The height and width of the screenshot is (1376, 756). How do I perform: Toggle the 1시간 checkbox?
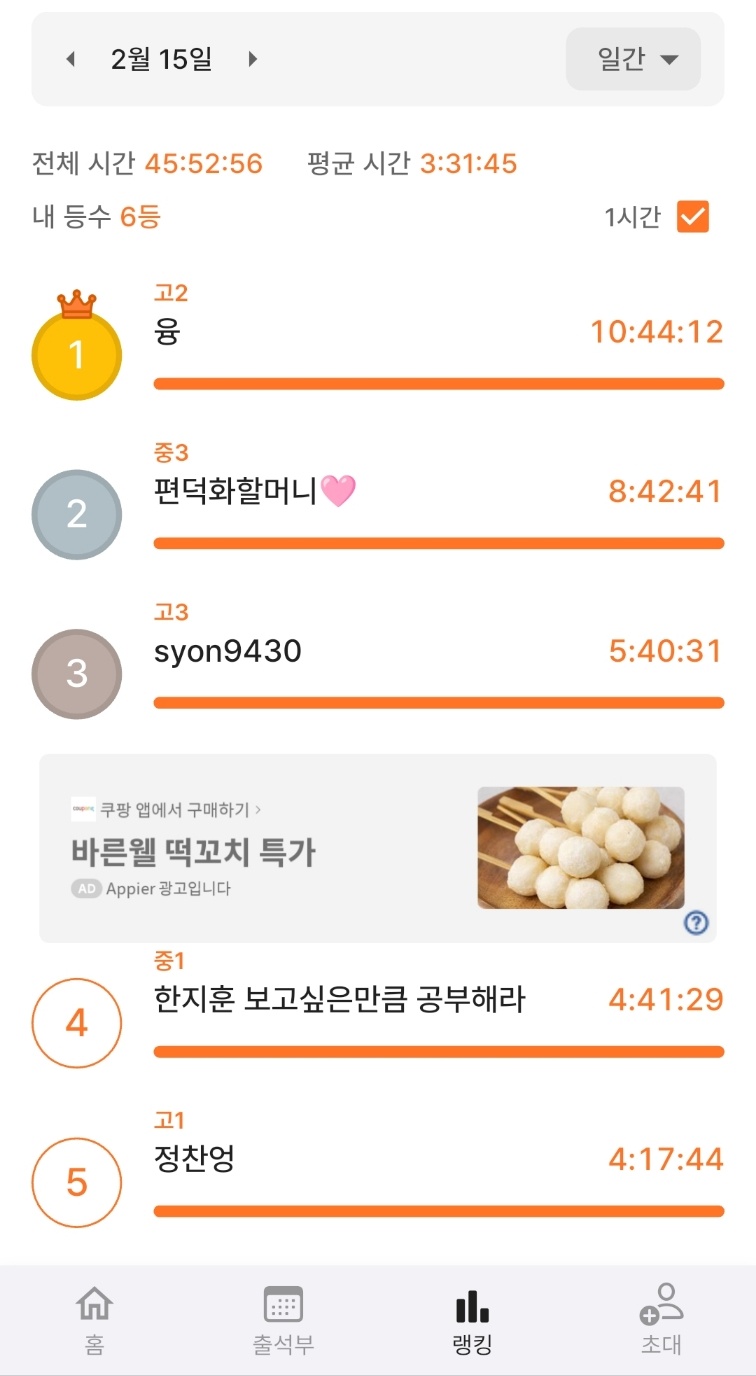(x=692, y=217)
